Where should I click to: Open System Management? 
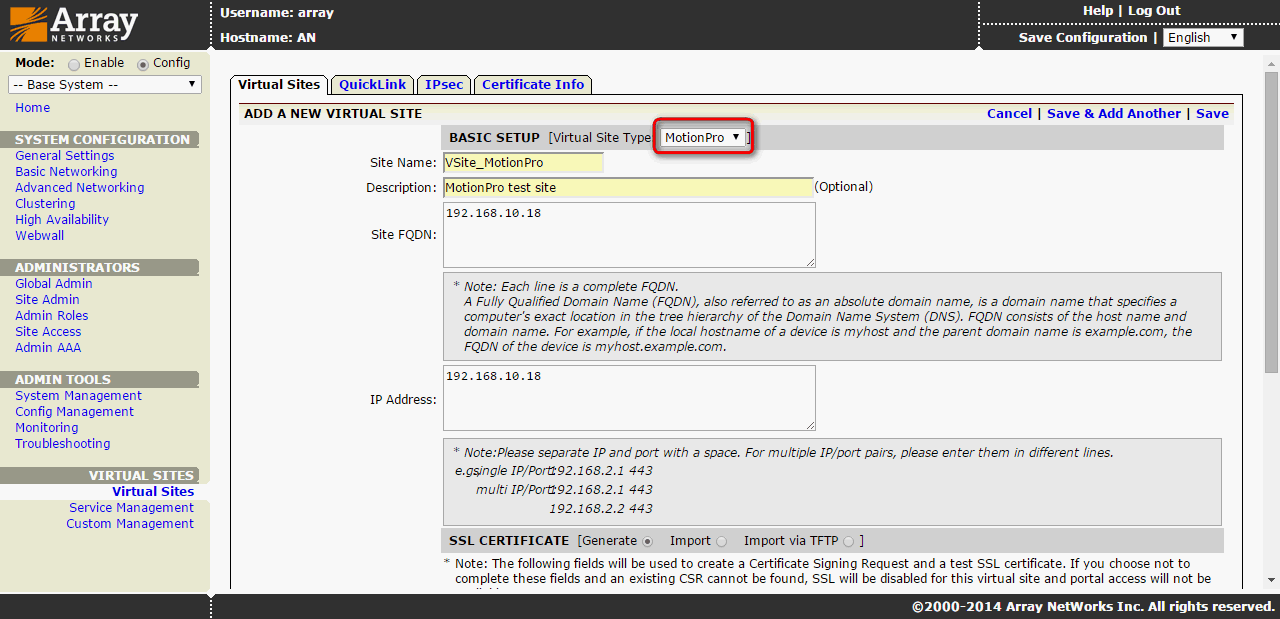coord(78,396)
